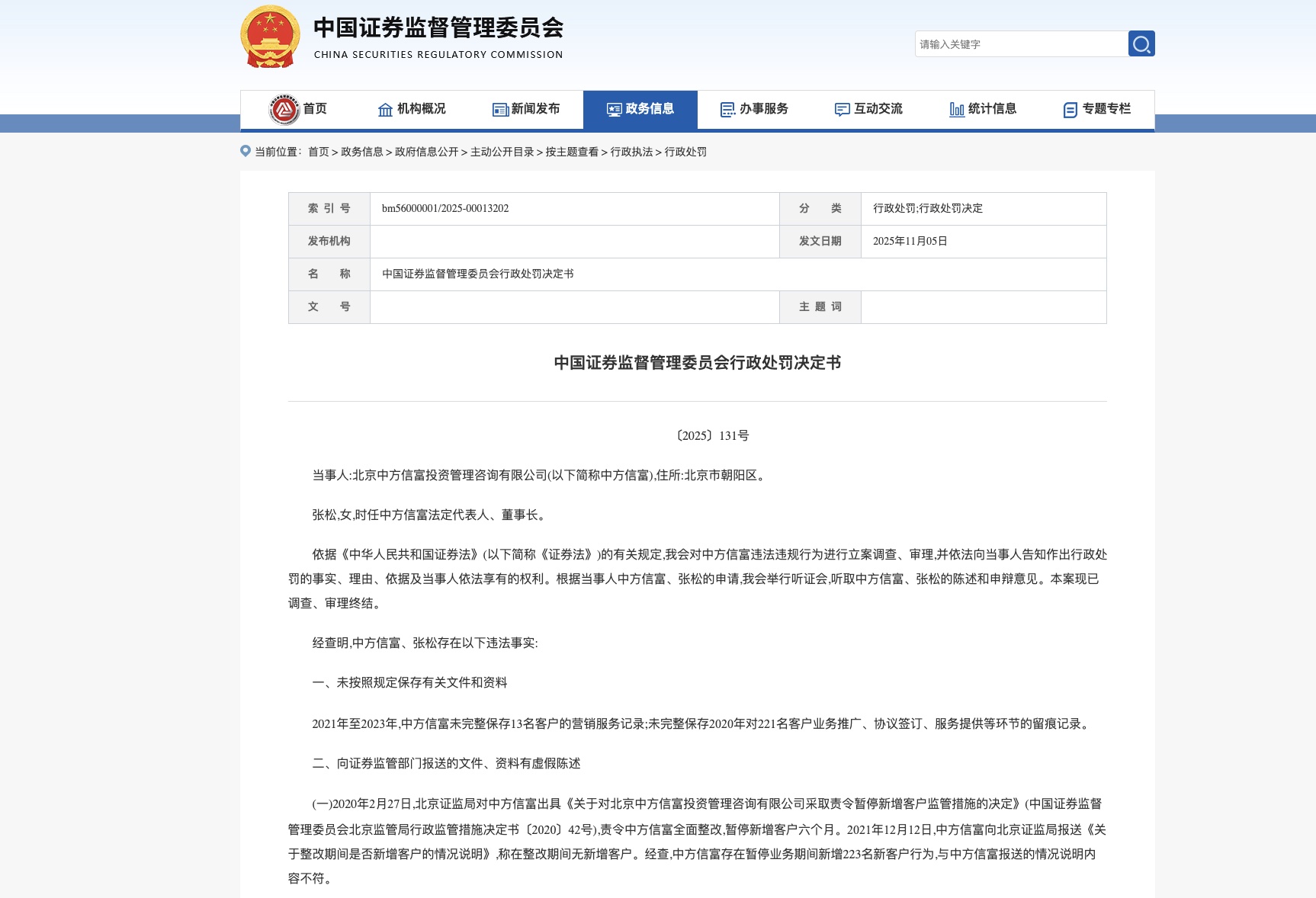Click the location pin icon before 当前位置
The image size is (1316, 898).
click(x=246, y=151)
